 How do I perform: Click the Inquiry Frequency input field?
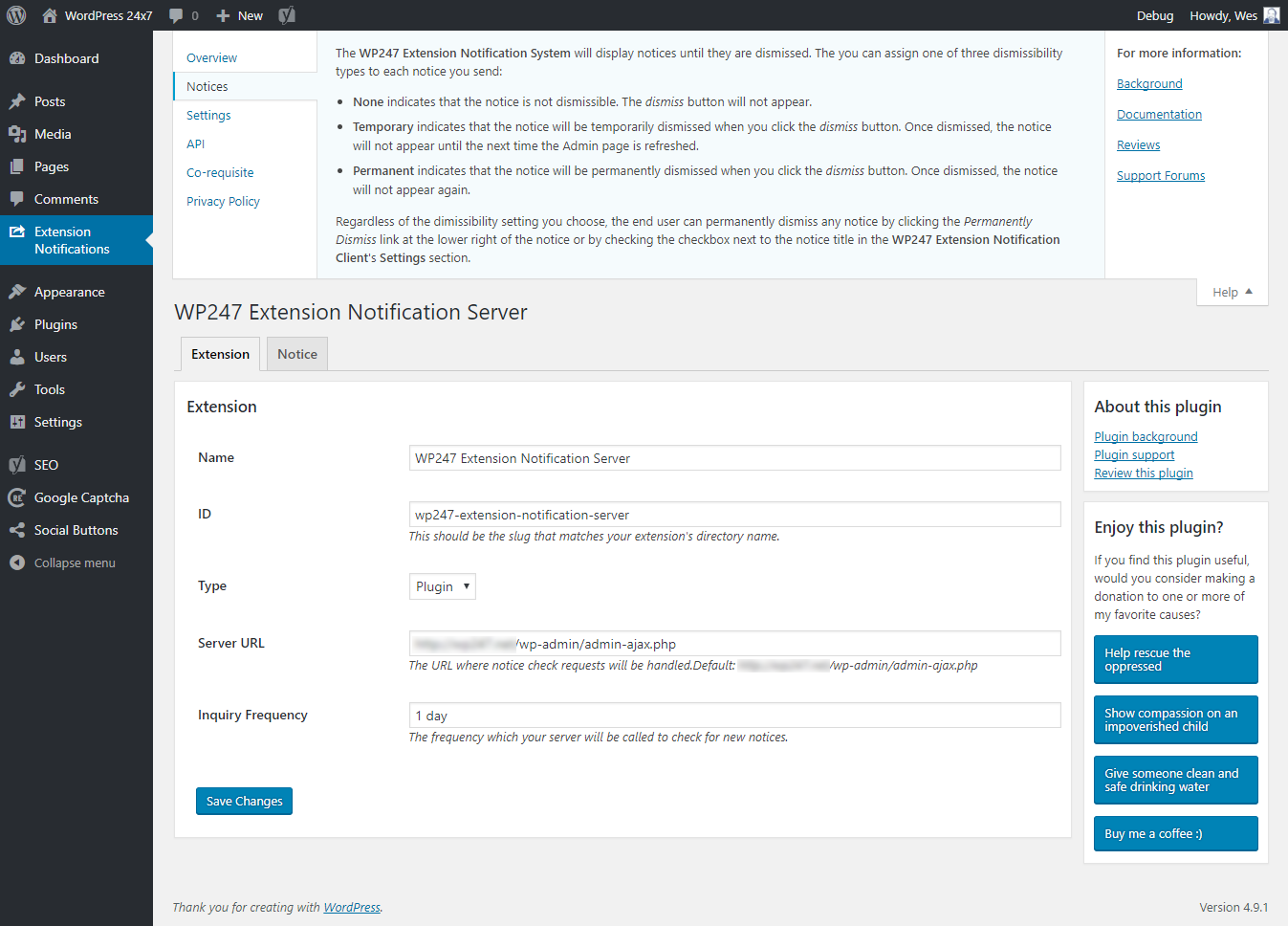[x=734, y=716]
